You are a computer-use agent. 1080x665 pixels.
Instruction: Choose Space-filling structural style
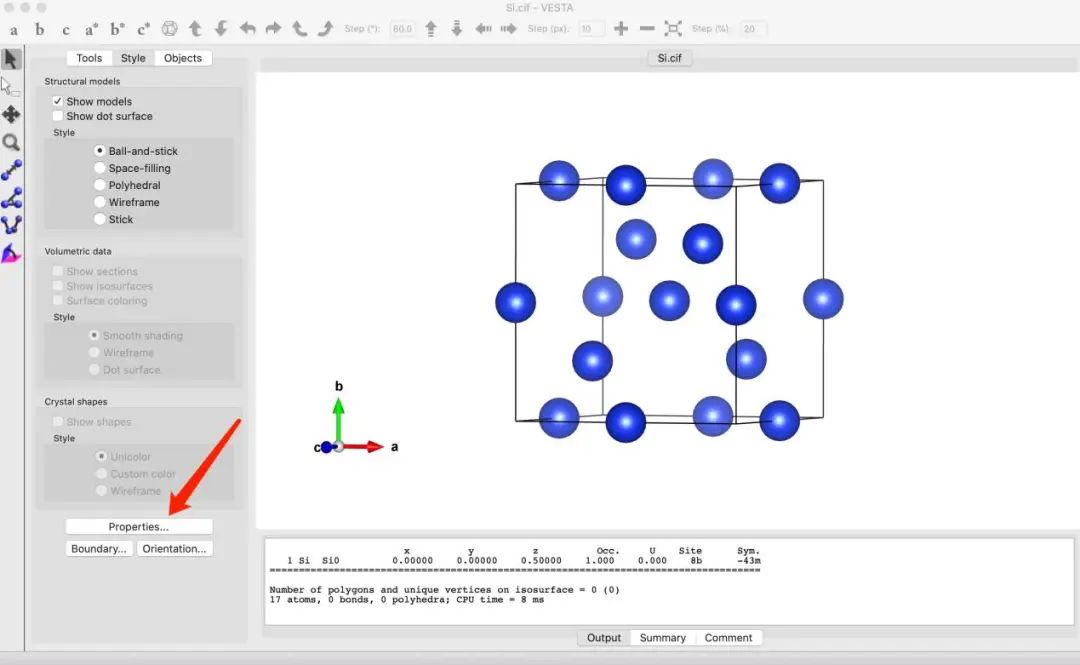[x=100, y=168]
